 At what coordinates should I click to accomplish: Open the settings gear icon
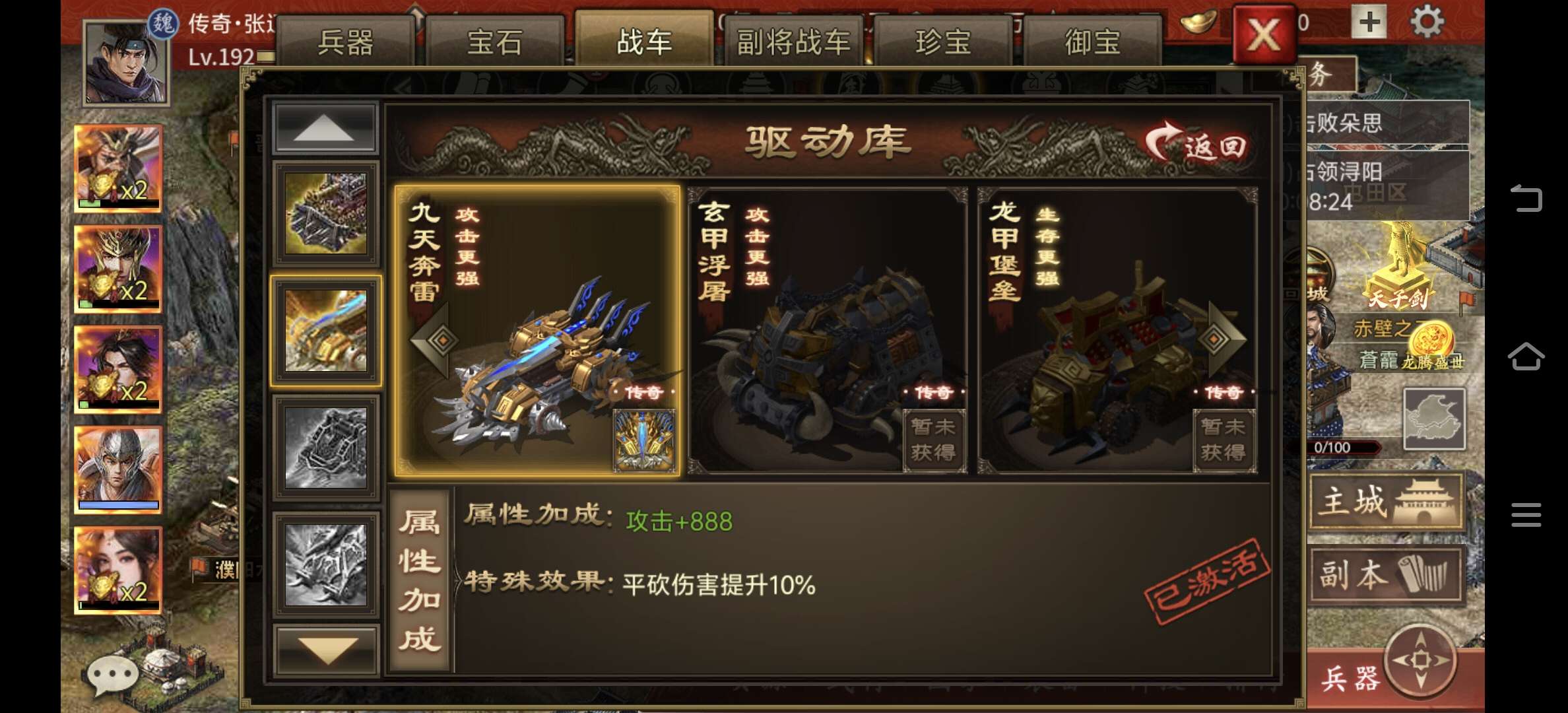[x=1427, y=22]
